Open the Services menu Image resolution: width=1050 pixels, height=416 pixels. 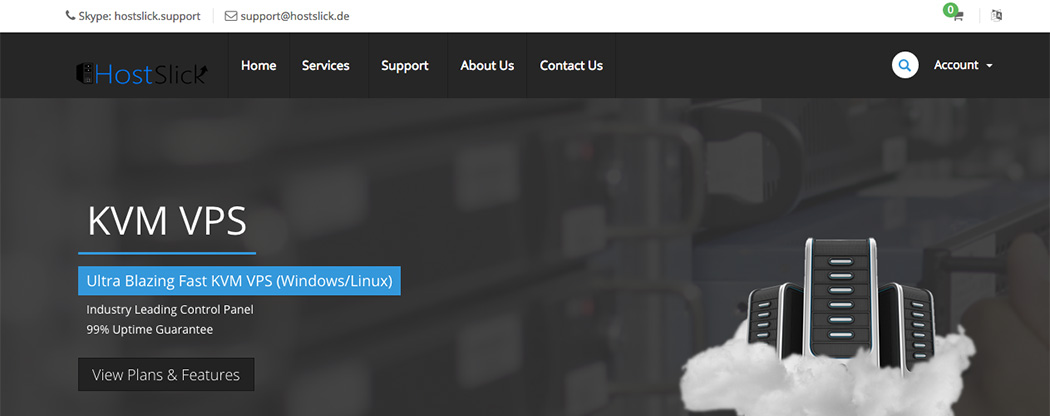click(325, 65)
